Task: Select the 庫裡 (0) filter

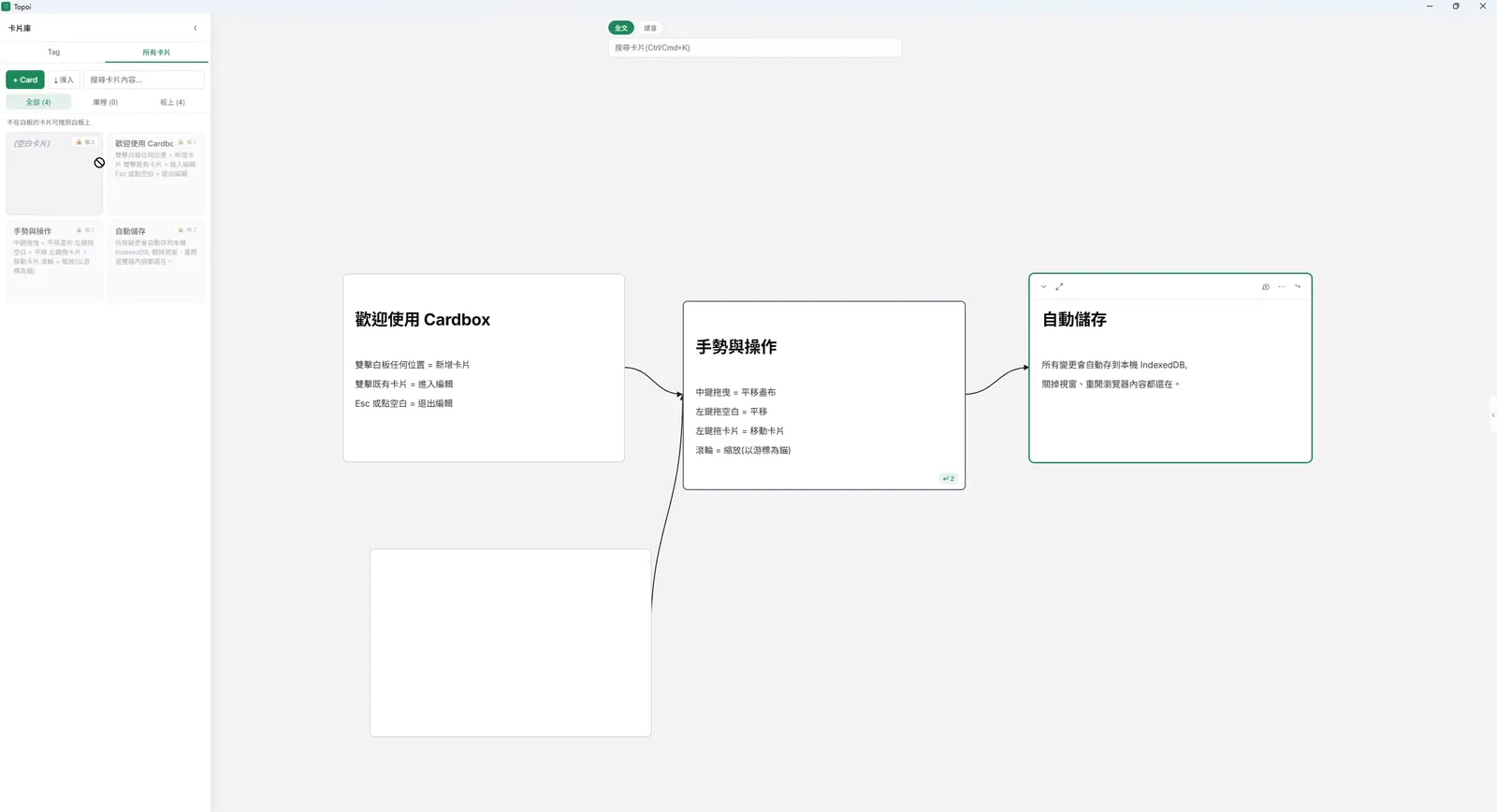Action: 105,102
